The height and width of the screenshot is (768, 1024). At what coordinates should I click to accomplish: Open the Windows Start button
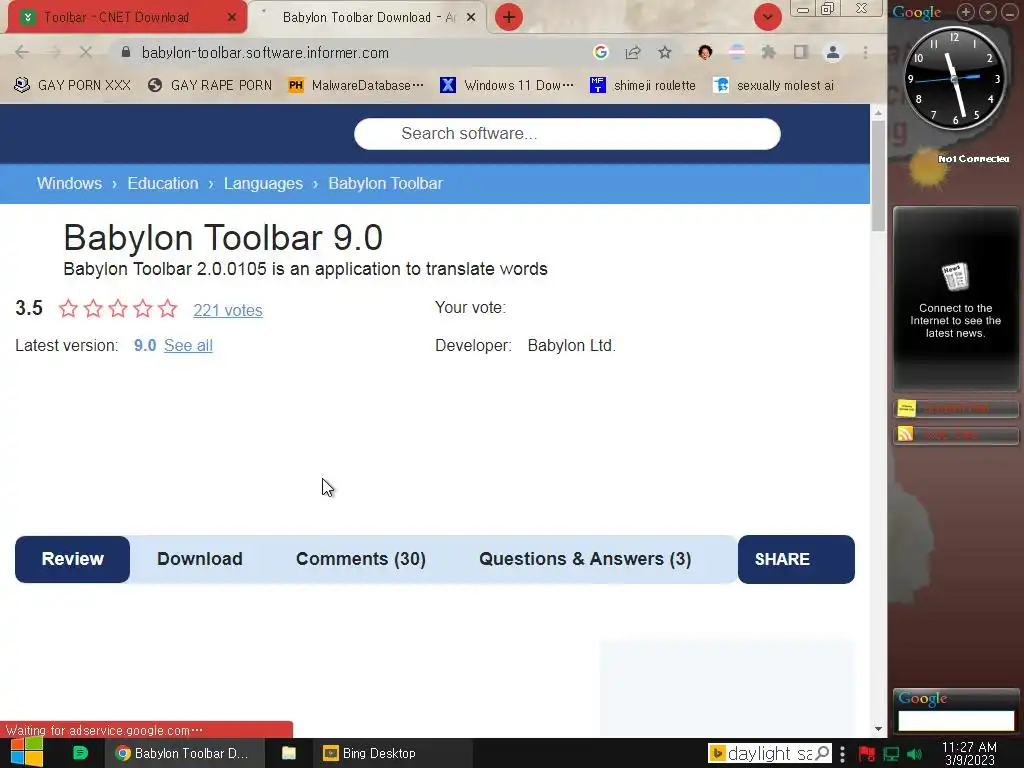click(27, 753)
